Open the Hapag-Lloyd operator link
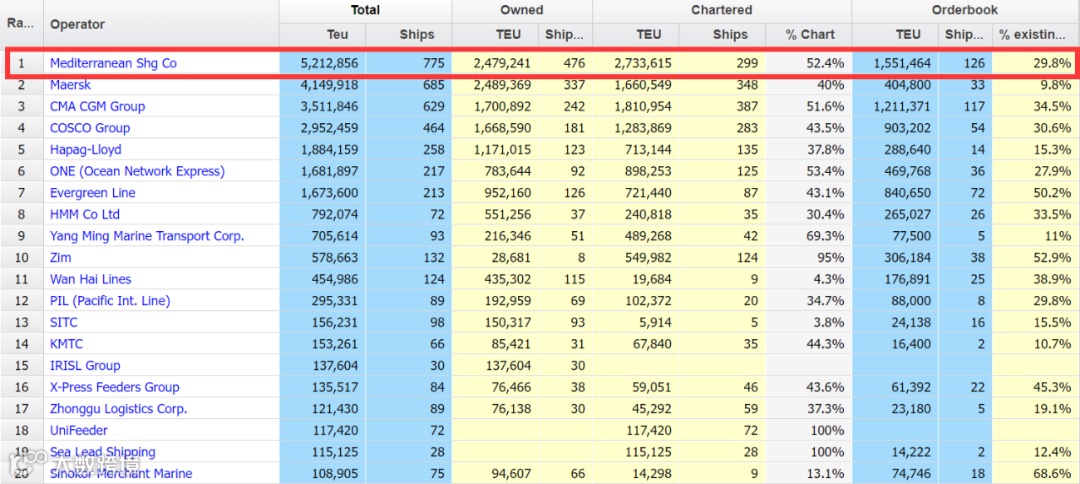Image resolution: width=1080 pixels, height=484 pixels. [85, 149]
